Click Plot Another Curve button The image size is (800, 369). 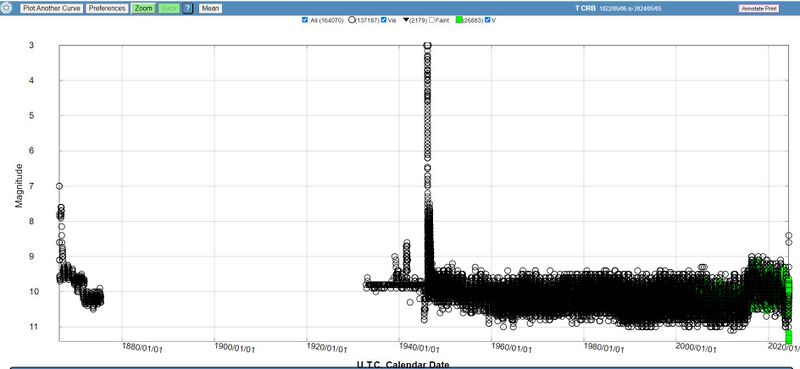(52, 9)
